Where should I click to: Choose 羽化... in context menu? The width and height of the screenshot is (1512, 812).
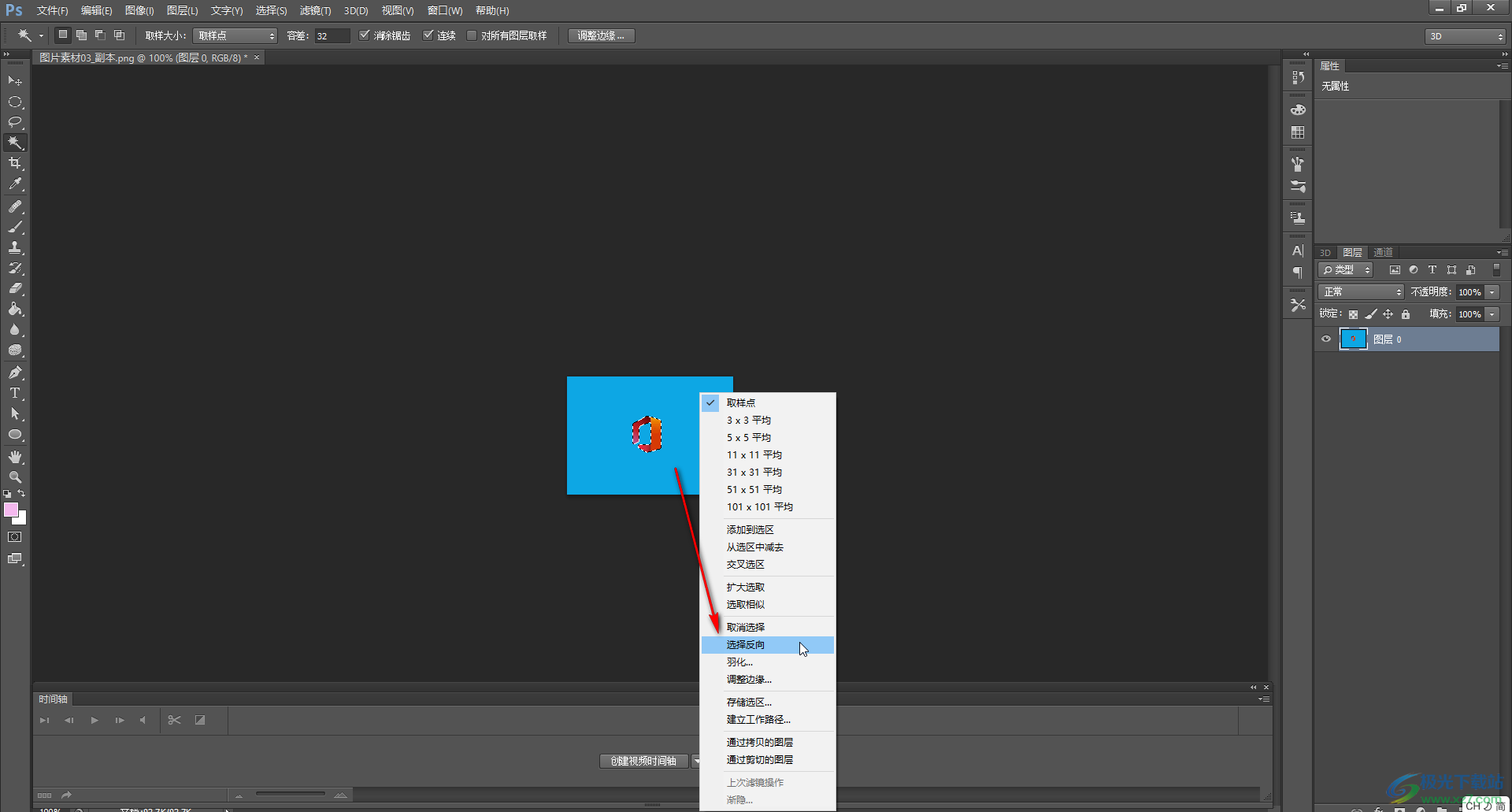tap(767, 662)
